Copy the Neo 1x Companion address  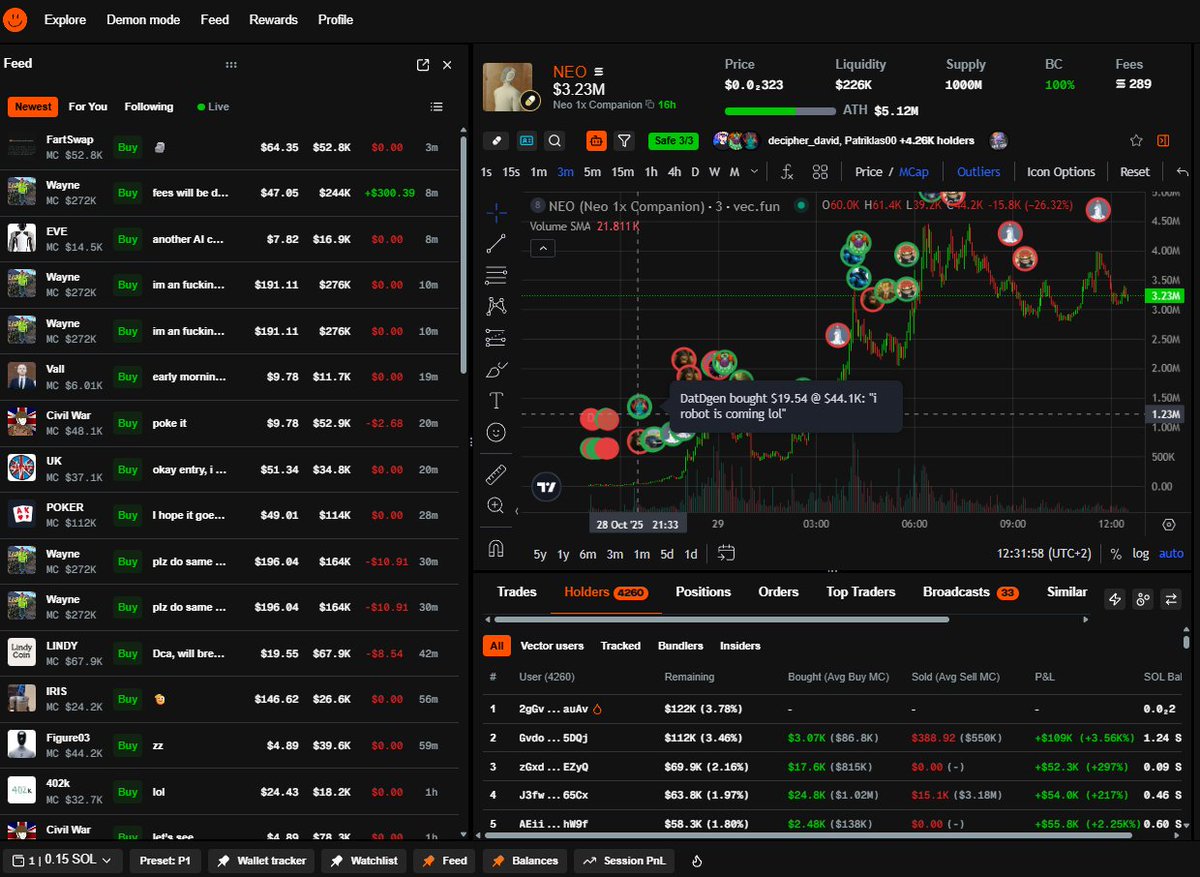click(650, 104)
